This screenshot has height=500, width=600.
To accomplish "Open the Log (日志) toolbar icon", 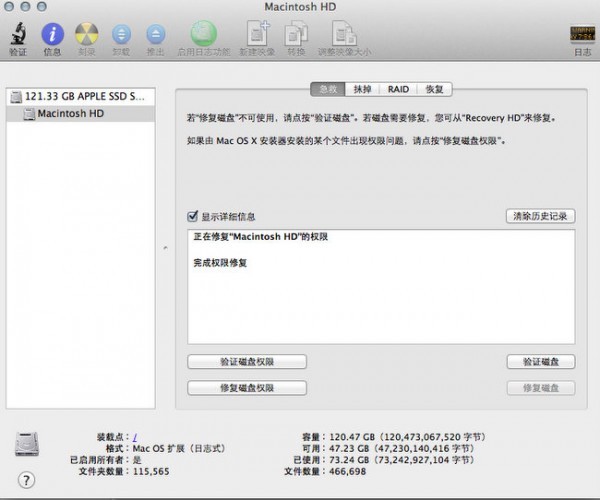I will 582,34.
